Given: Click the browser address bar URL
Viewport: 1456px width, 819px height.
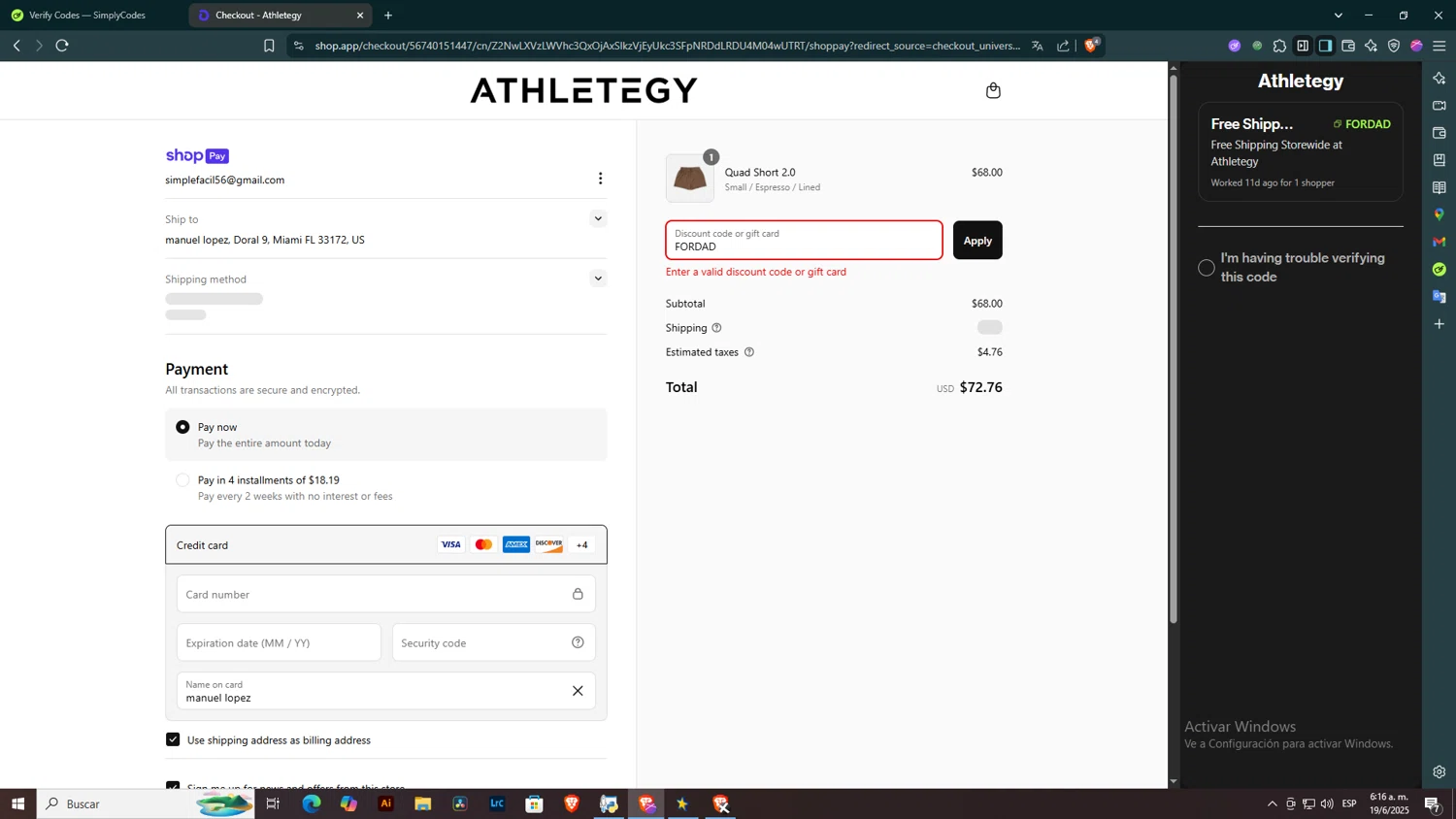Looking at the screenshot, I should point(667,46).
